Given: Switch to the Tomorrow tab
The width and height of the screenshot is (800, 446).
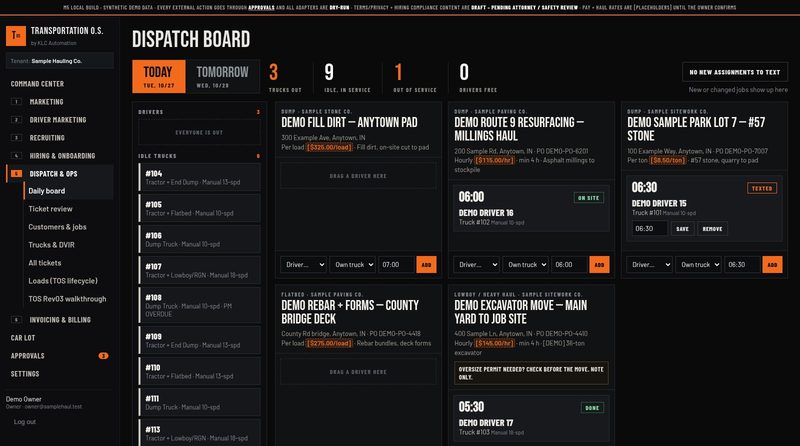Looking at the screenshot, I should point(222,77).
